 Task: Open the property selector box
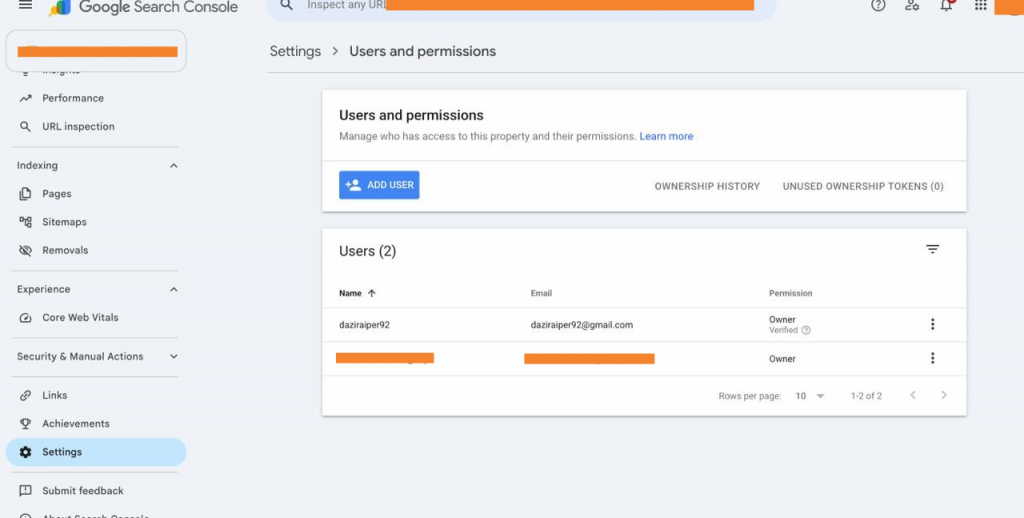point(96,51)
